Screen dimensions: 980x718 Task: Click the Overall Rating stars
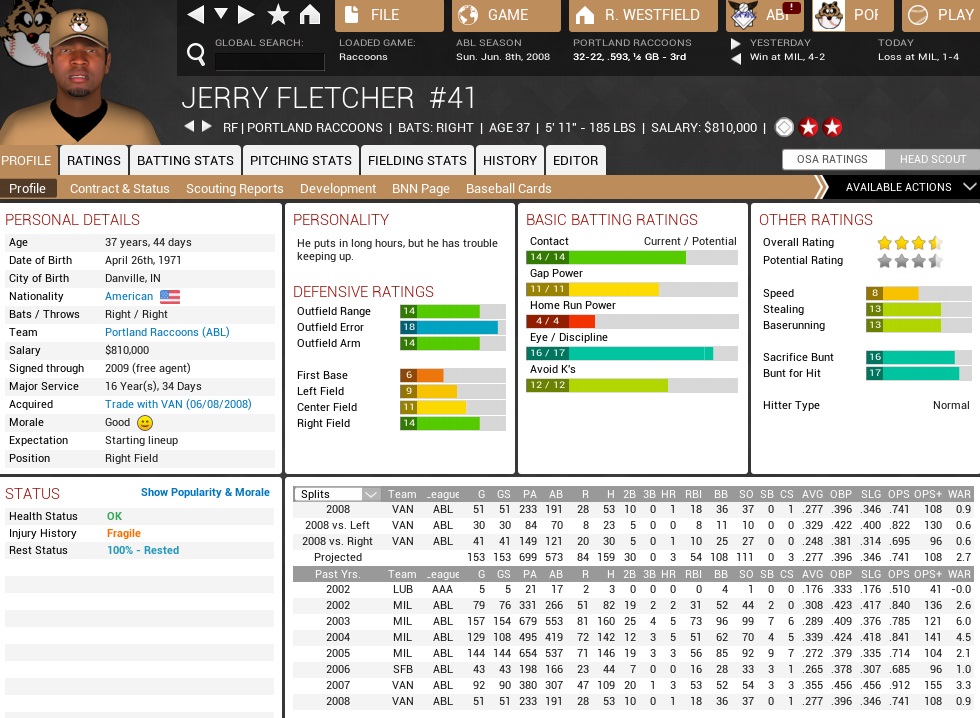coord(909,243)
